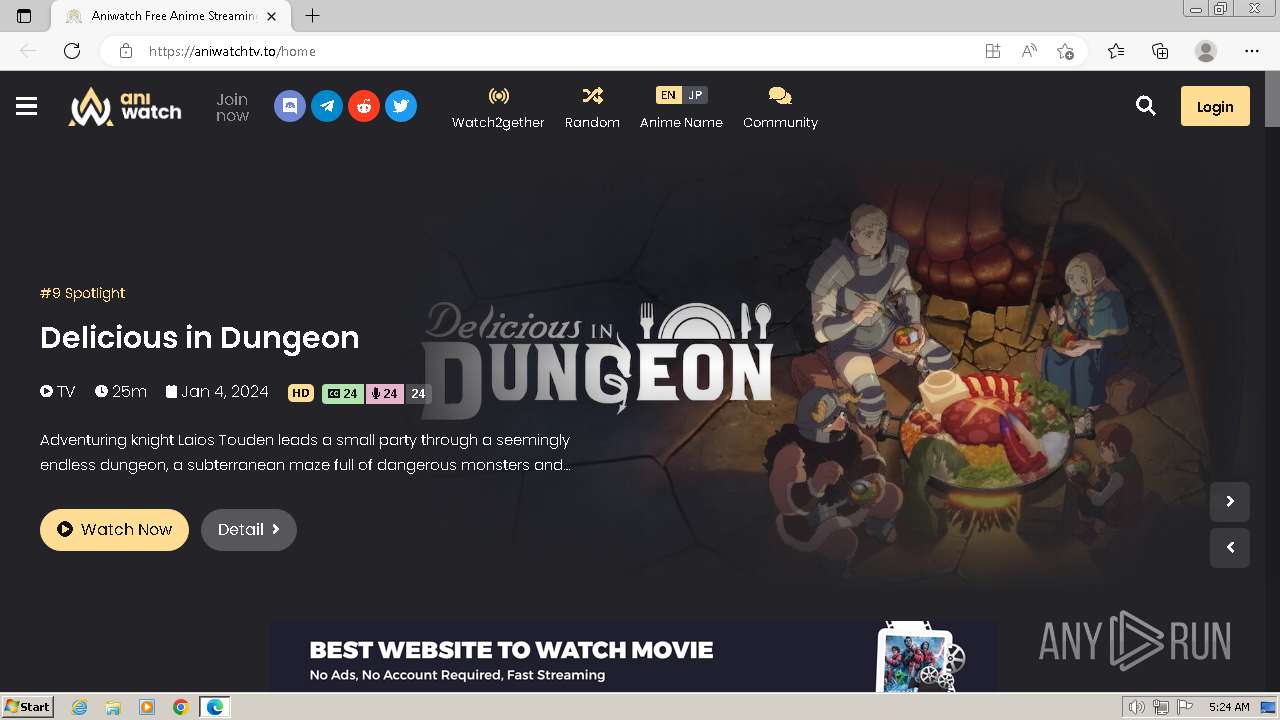Launch Internet Explorer from taskbar
Image resolution: width=1280 pixels, height=720 pixels.
(x=80, y=707)
